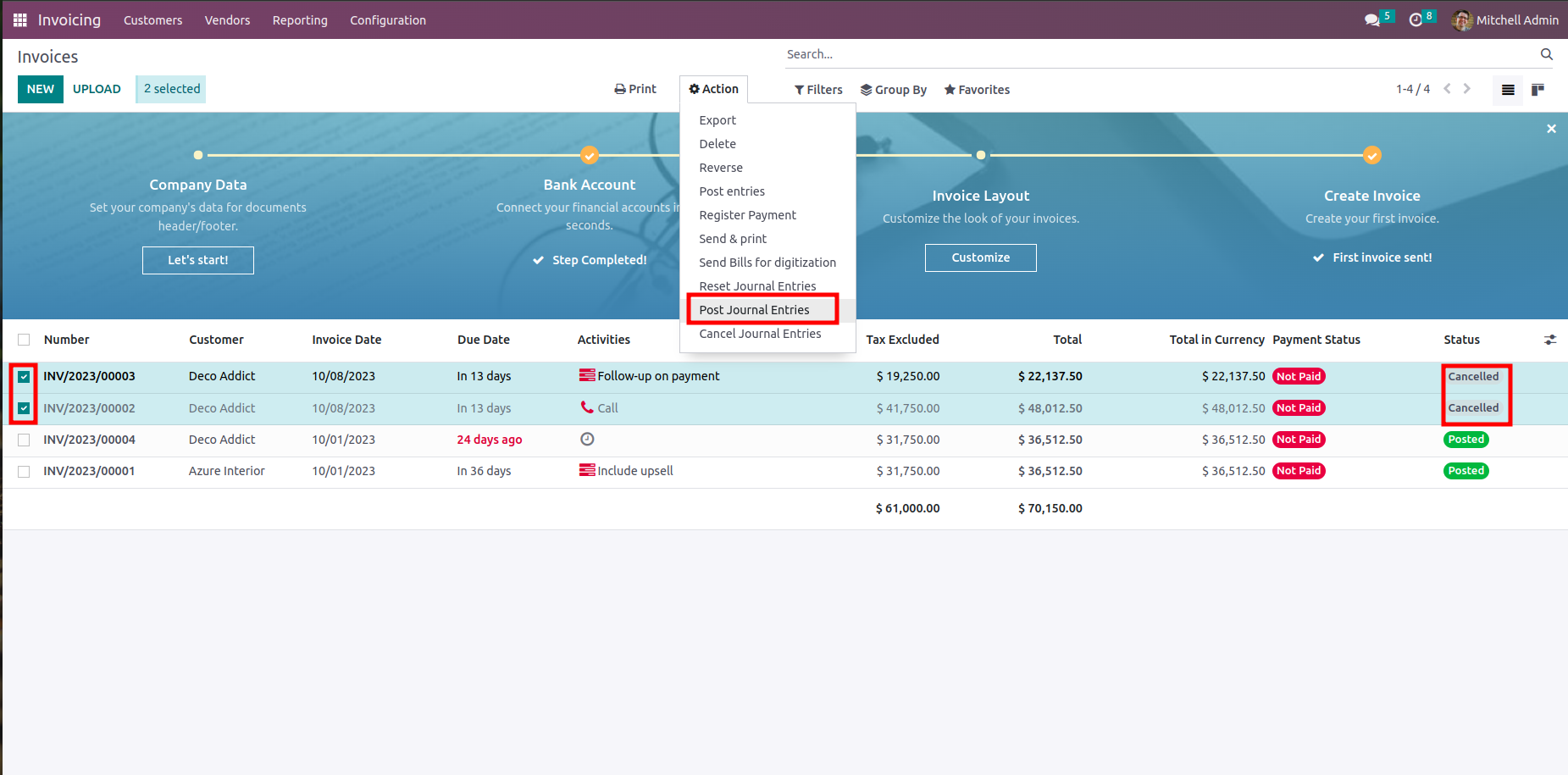Switch to the kanban view icon

click(1538, 90)
